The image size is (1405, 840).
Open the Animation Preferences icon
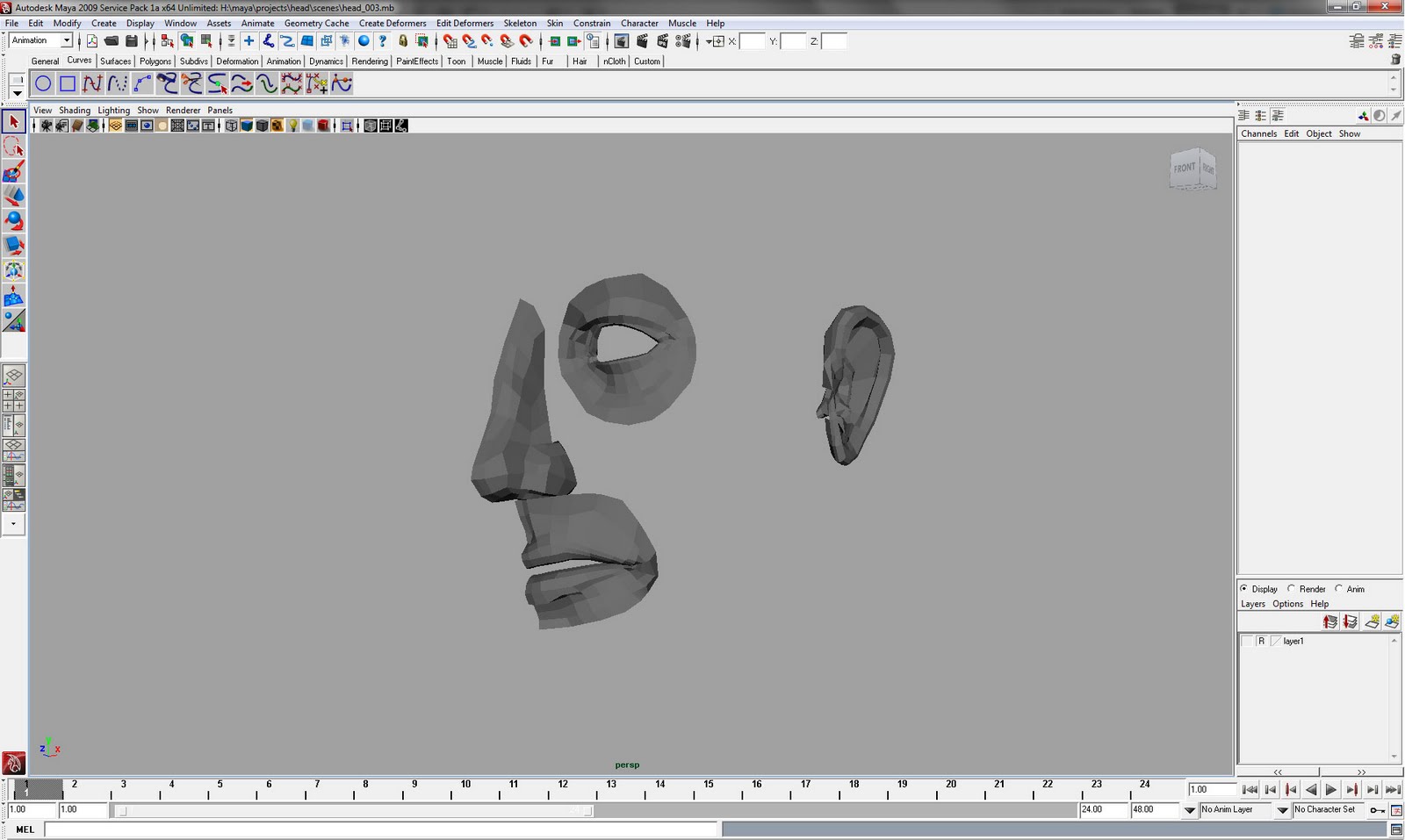1396,810
